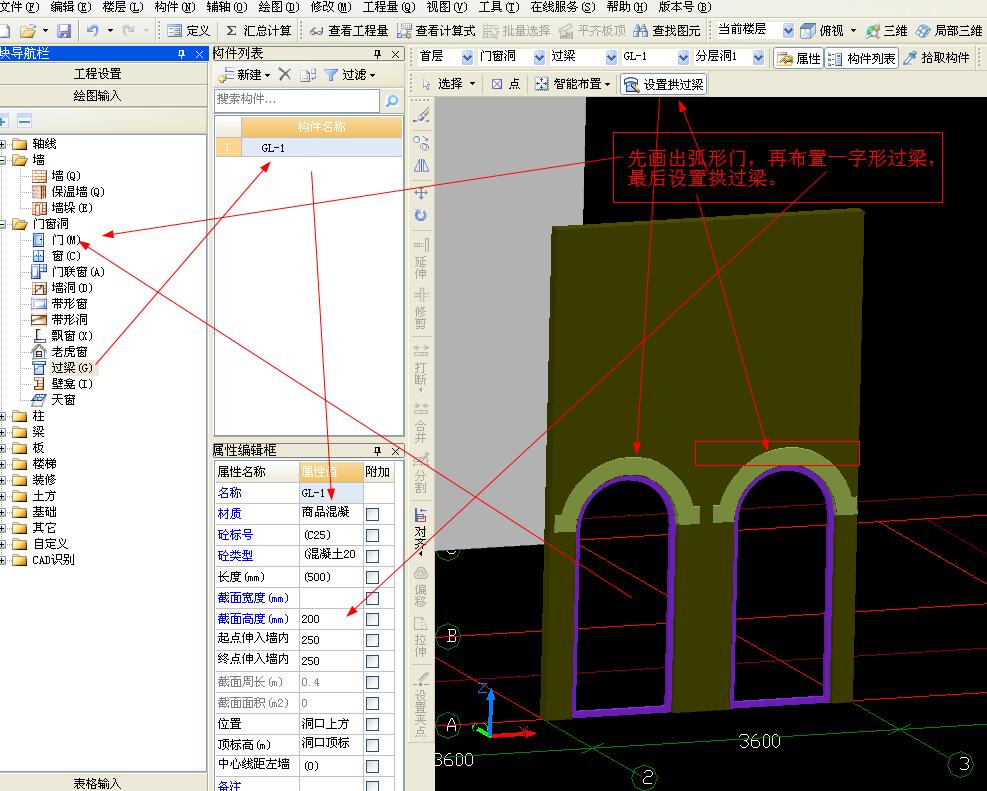987x791 pixels.
Task: Toggle 砼标号 附加 checkbox
Action: tap(373, 535)
